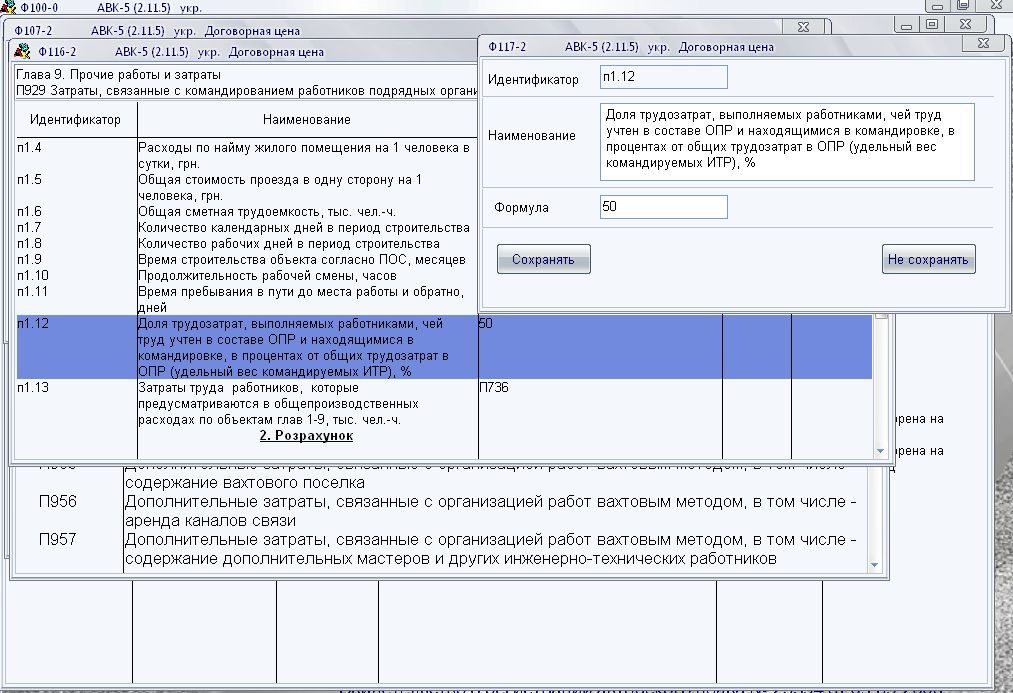Image resolution: width=1013 pixels, height=693 pixels.
Task: Click inside the Наименование text area
Action: tap(787, 141)
